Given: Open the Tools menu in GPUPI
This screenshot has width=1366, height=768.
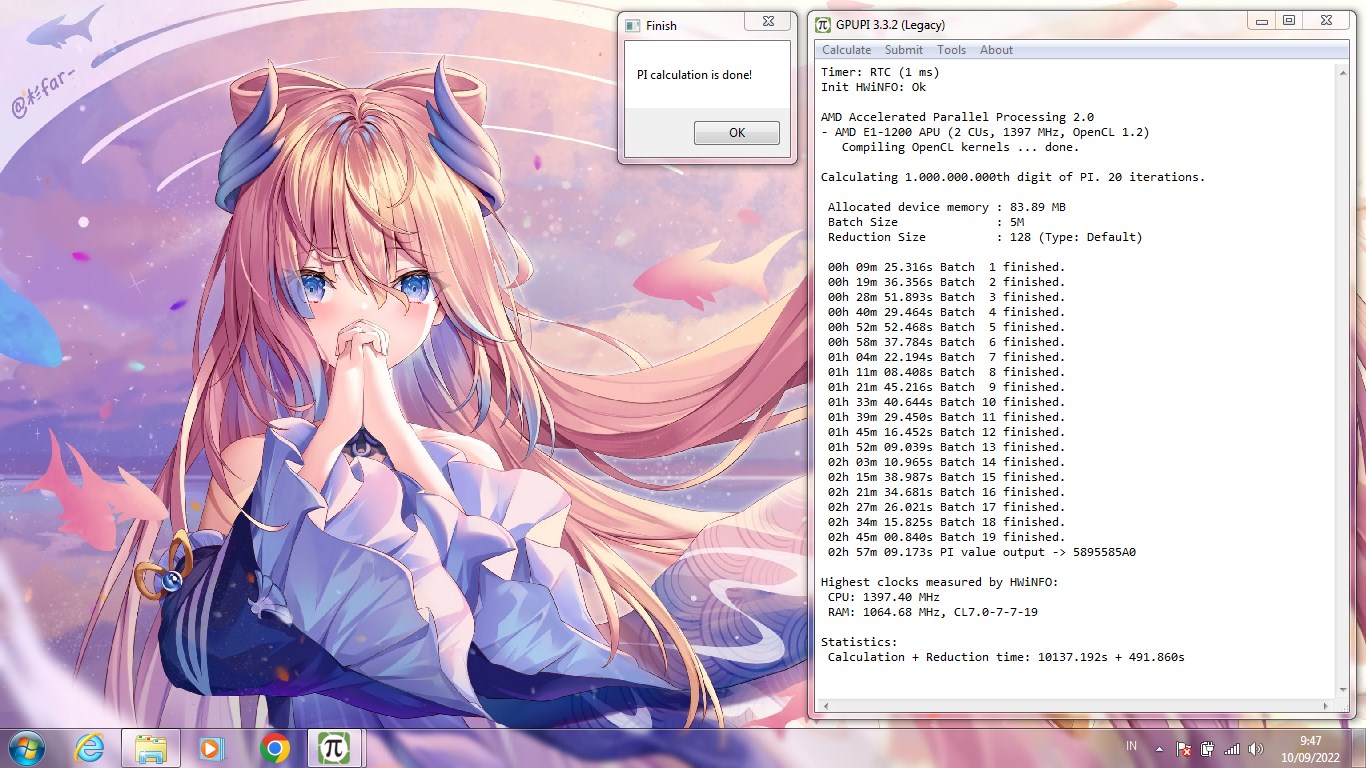Looking at the screenshot, I should pyautogui.click(x=951, y=50).
